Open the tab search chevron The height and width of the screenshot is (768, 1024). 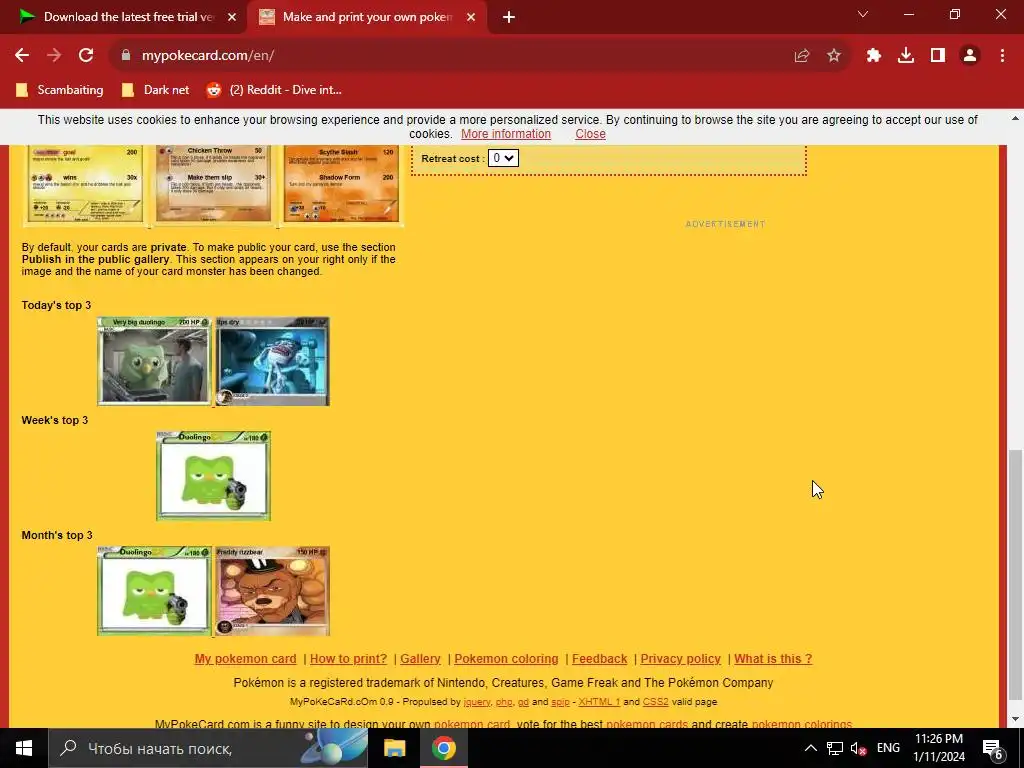[x=863, y=14]
